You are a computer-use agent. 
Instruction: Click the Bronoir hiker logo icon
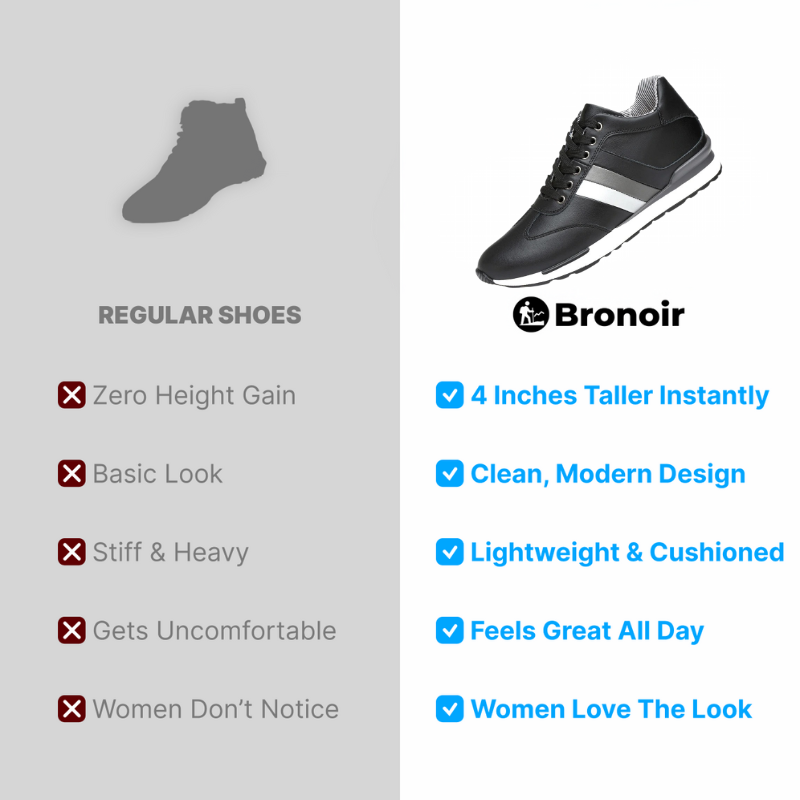pyautogui.click(x=531, y=314)
